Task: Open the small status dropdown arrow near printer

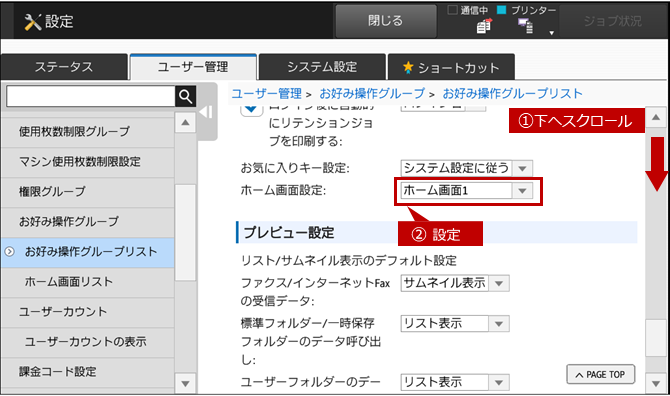Action: 552,33
